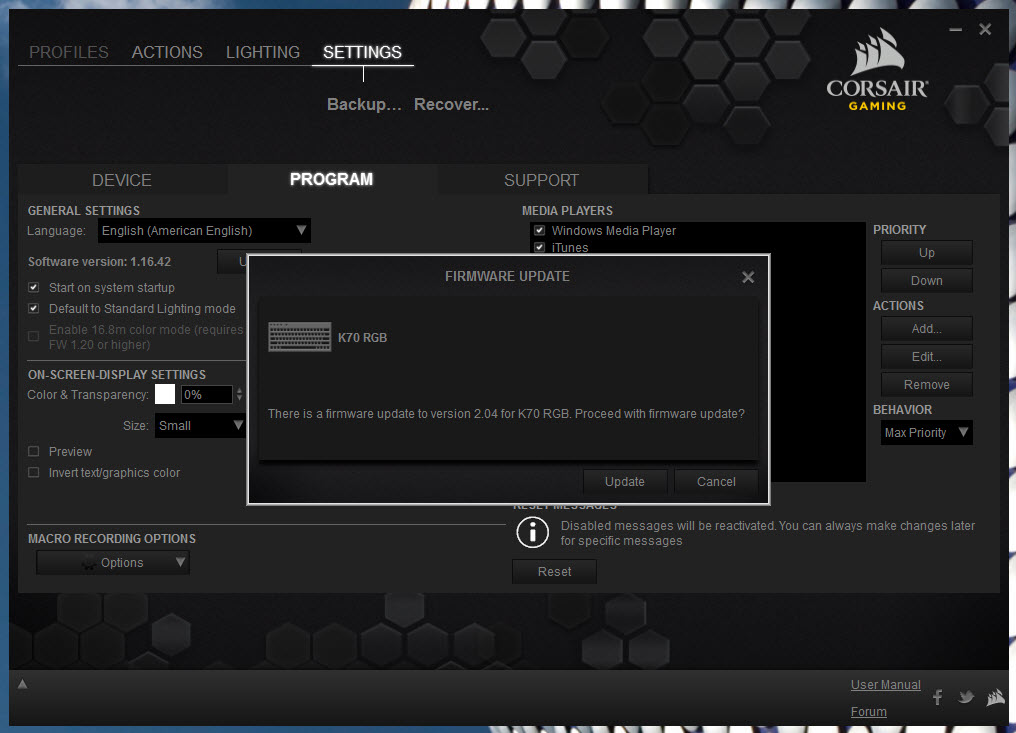Click Recover... settings
This screenshot has height=733, width=1016.
[x=452, y=104]
